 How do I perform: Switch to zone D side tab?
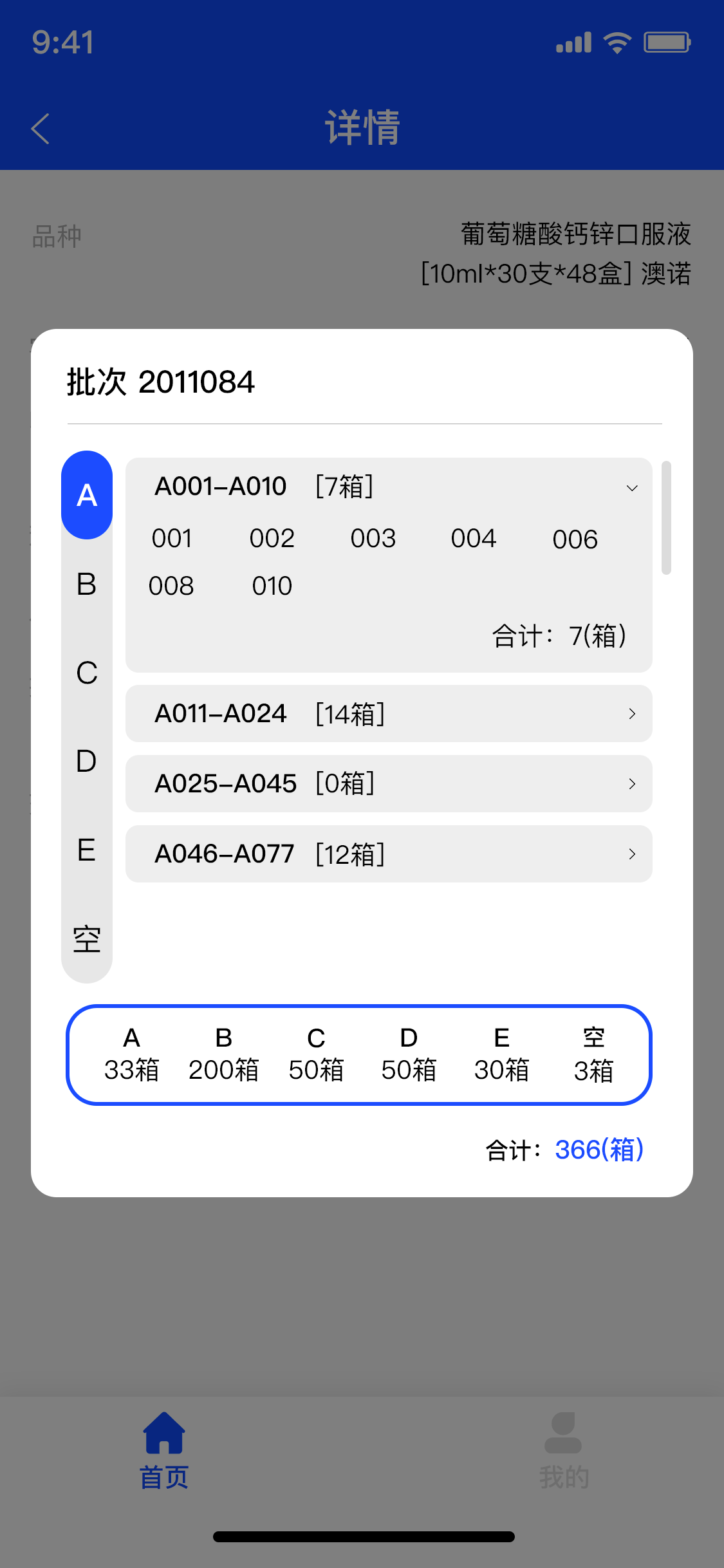click(87, 761)
